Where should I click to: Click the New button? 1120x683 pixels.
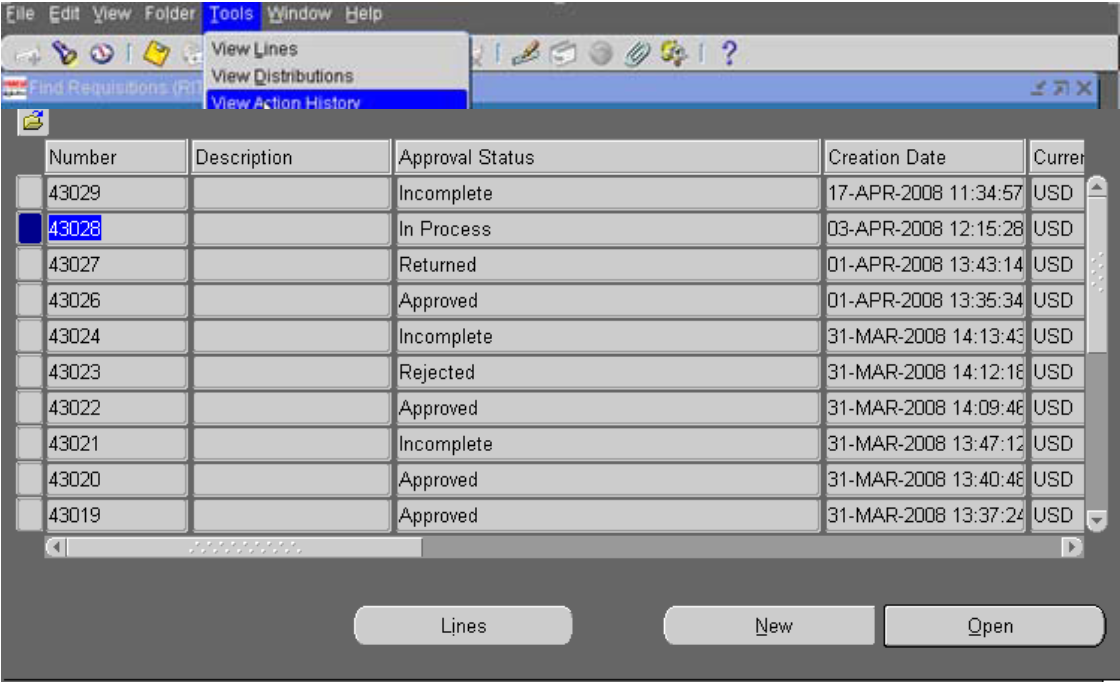(x=773, y=626)
